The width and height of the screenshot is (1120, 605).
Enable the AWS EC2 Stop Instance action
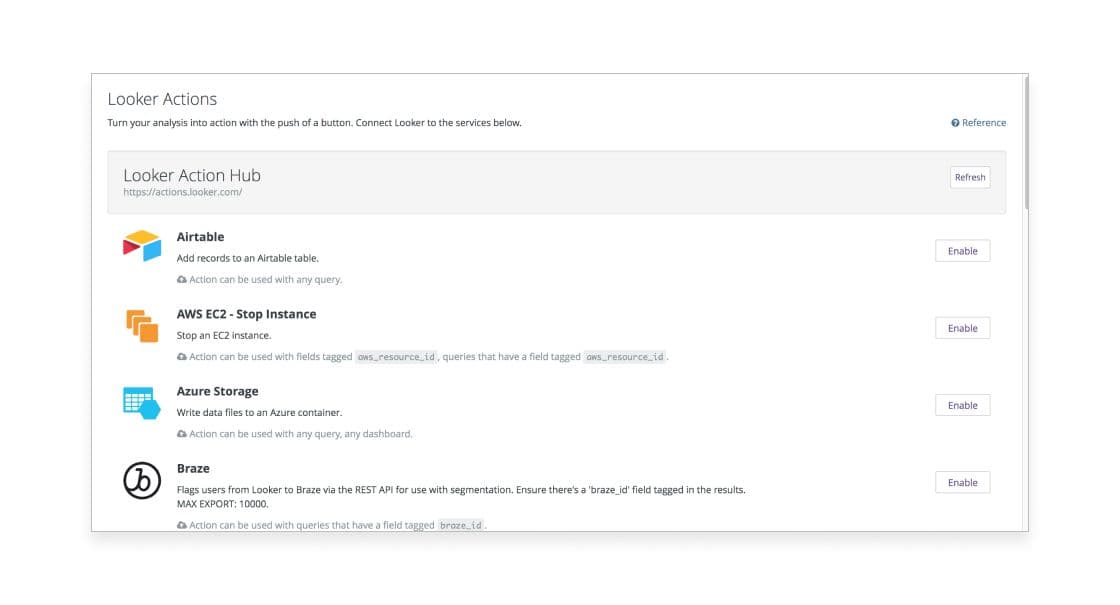(962, 328)
